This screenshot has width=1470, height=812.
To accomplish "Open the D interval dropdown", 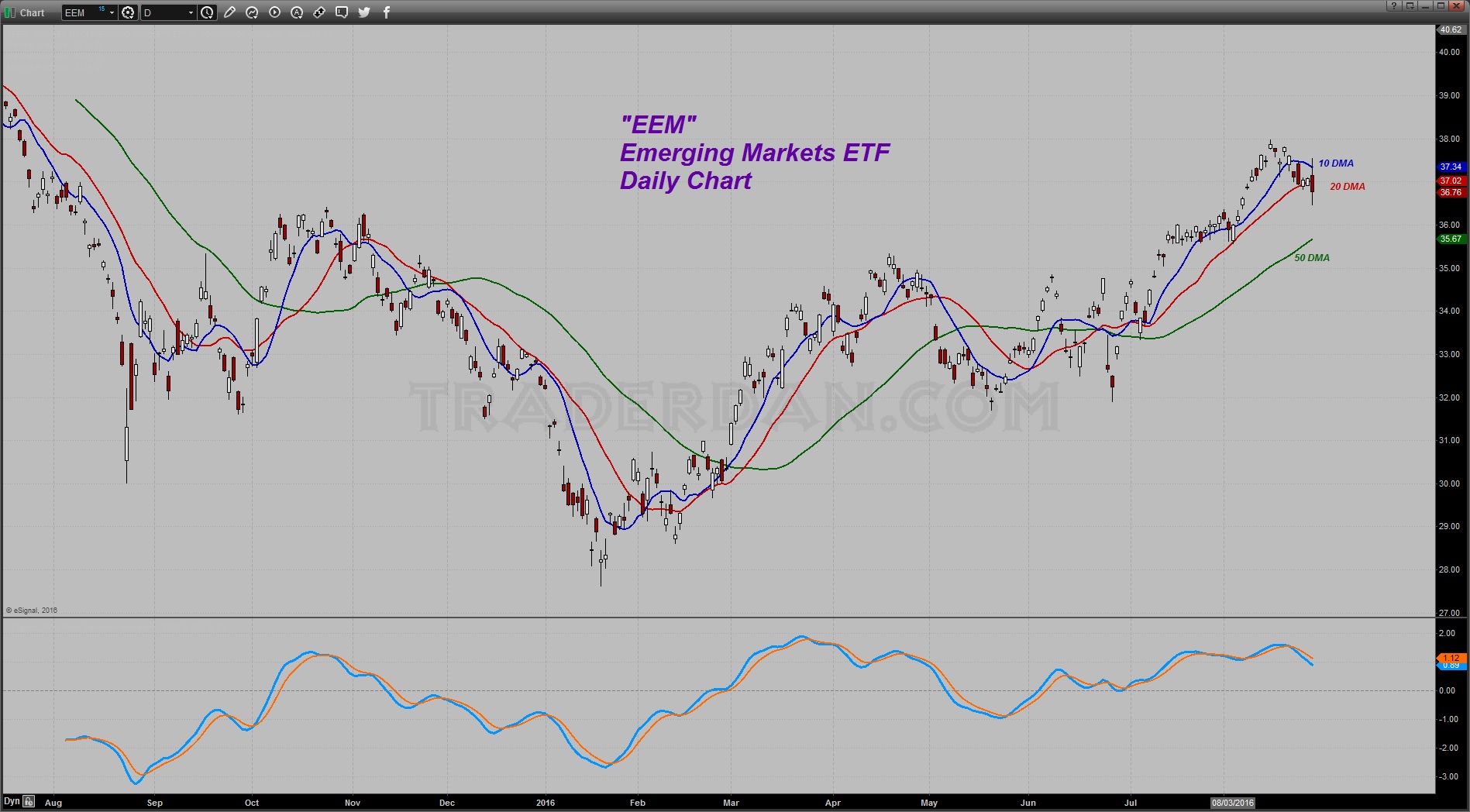I will [x=191, y=12].
